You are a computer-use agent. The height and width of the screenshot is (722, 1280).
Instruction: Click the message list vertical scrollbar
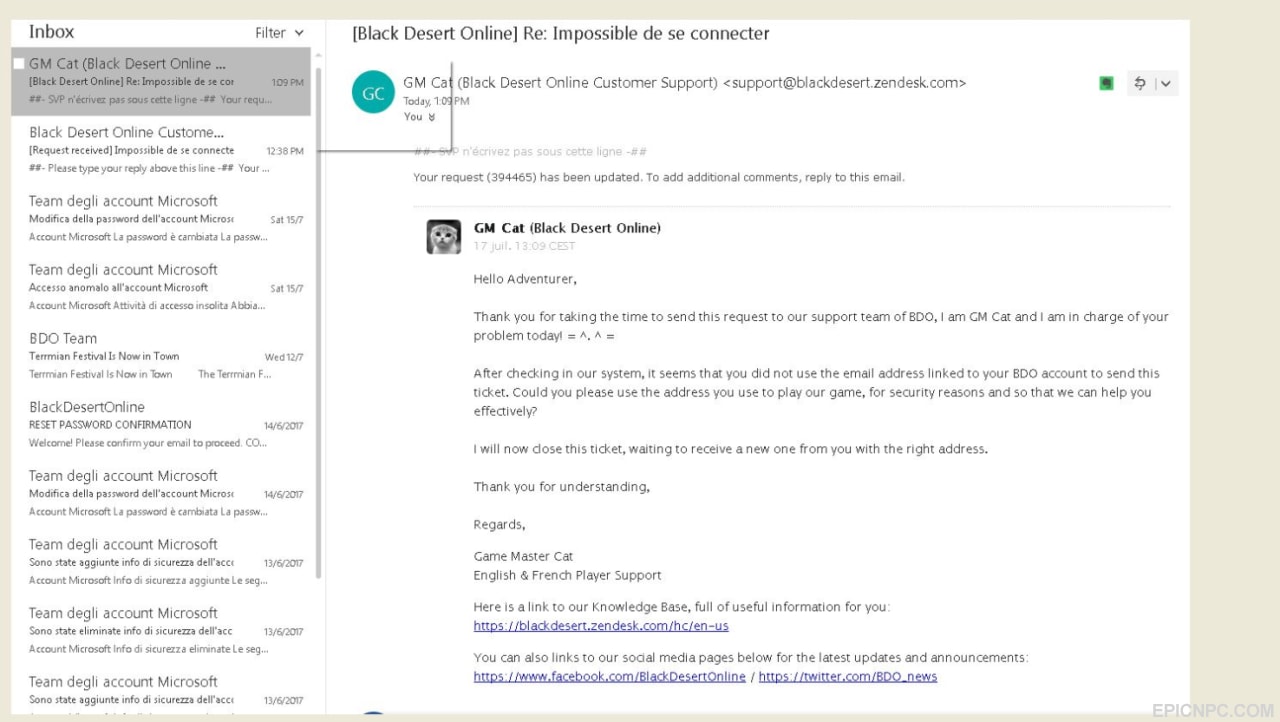319,320
